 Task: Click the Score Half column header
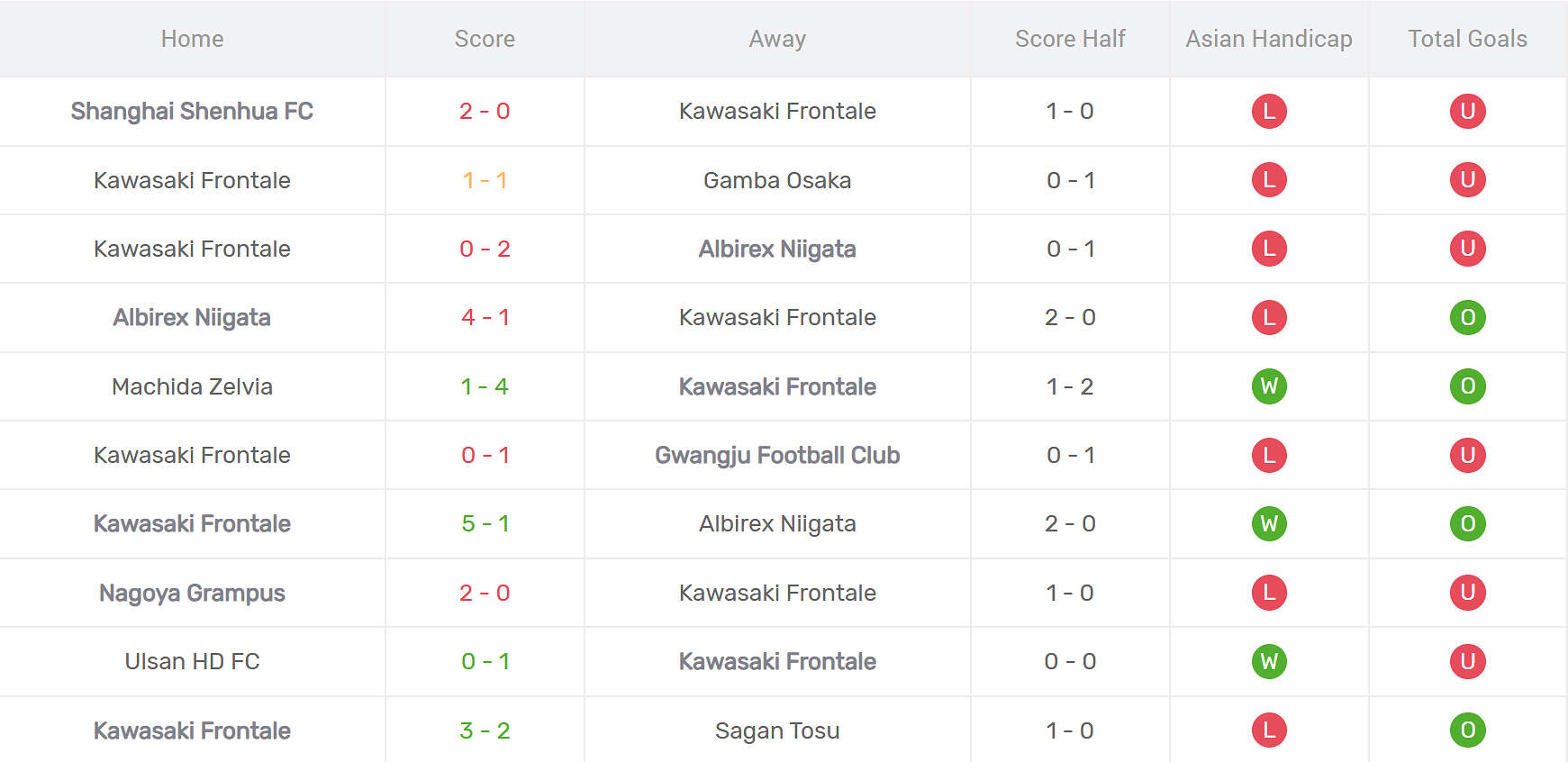(x=1070, y=39)
